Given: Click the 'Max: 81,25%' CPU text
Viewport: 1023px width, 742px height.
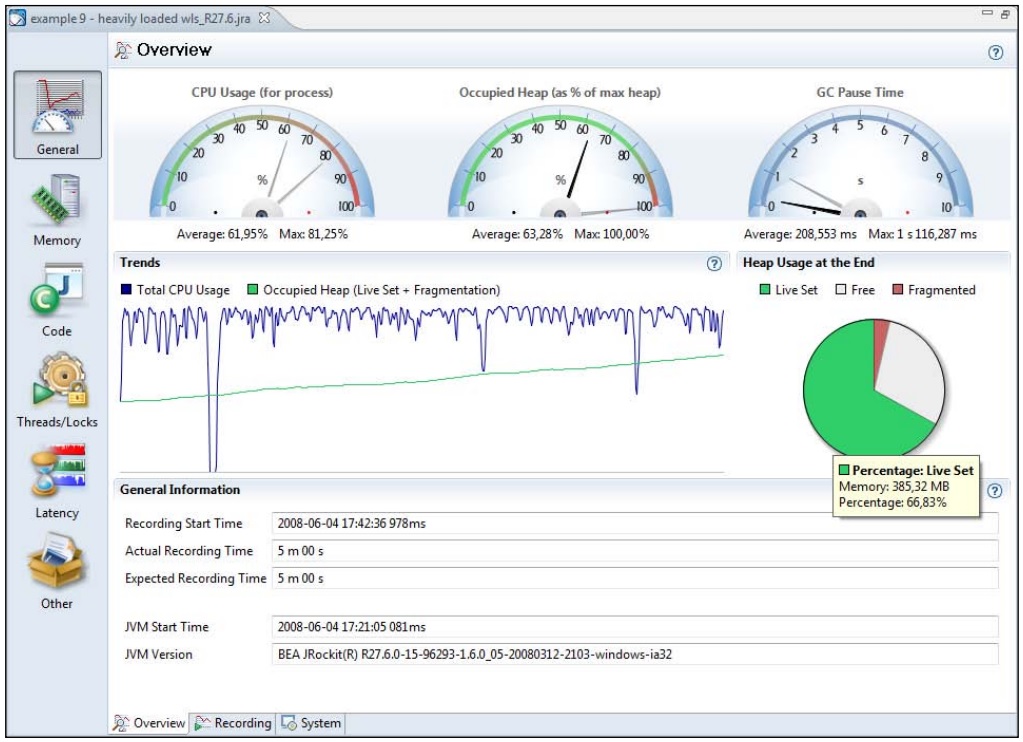Looking at the screenshot, I should (313, 234).
